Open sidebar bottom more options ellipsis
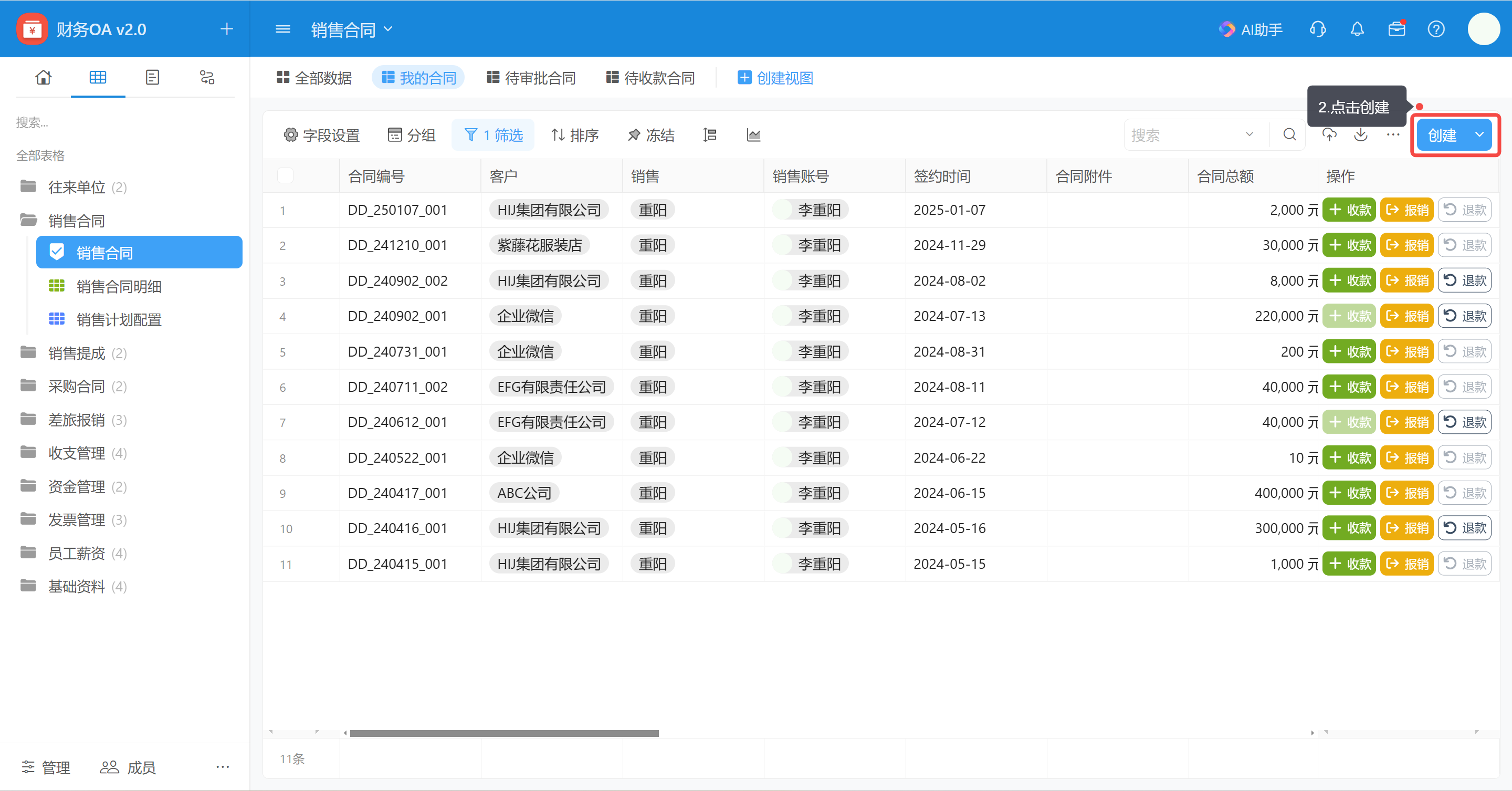Image resolution: width=1512 pixels, height=791 pixels. click(x=223, y=766)
